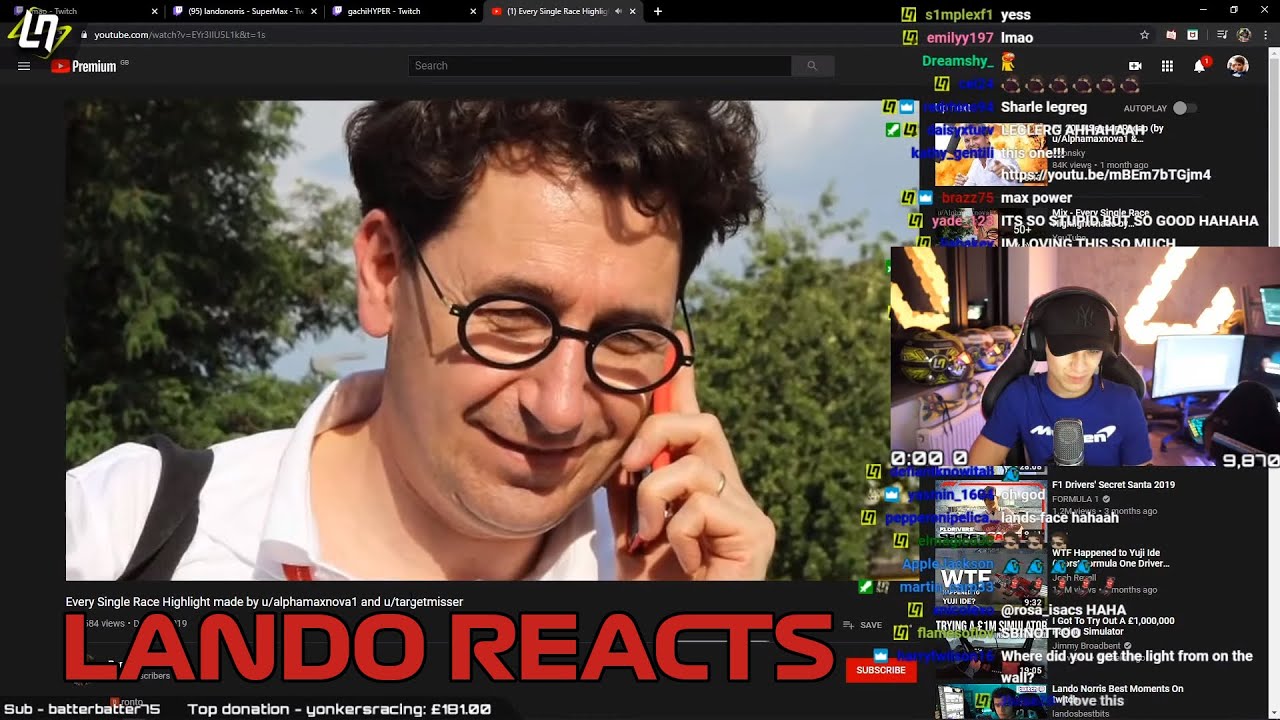Click the page scrollbar down arrow

[x=1273, y=713]
